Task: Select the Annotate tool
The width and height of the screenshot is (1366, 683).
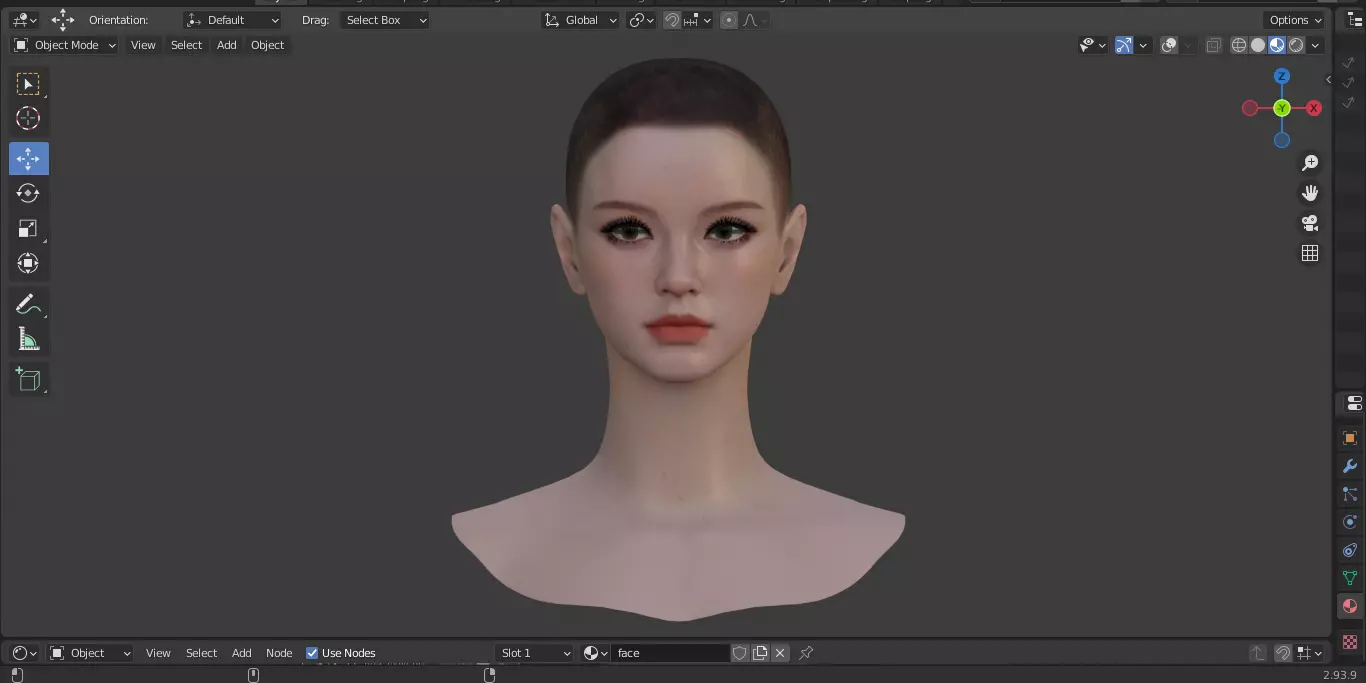Action: click(x=28, y=304)
